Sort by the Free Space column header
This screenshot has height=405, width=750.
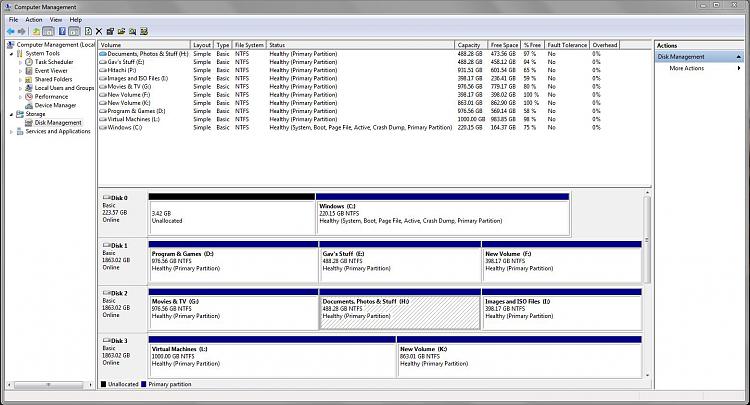504,45
